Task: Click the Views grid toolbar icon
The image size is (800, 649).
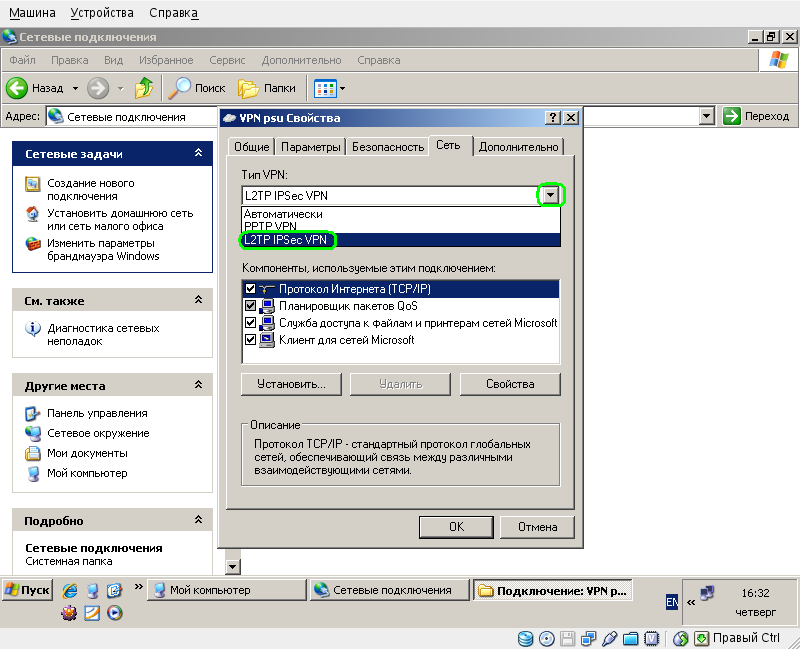Action: coord(325,88)
